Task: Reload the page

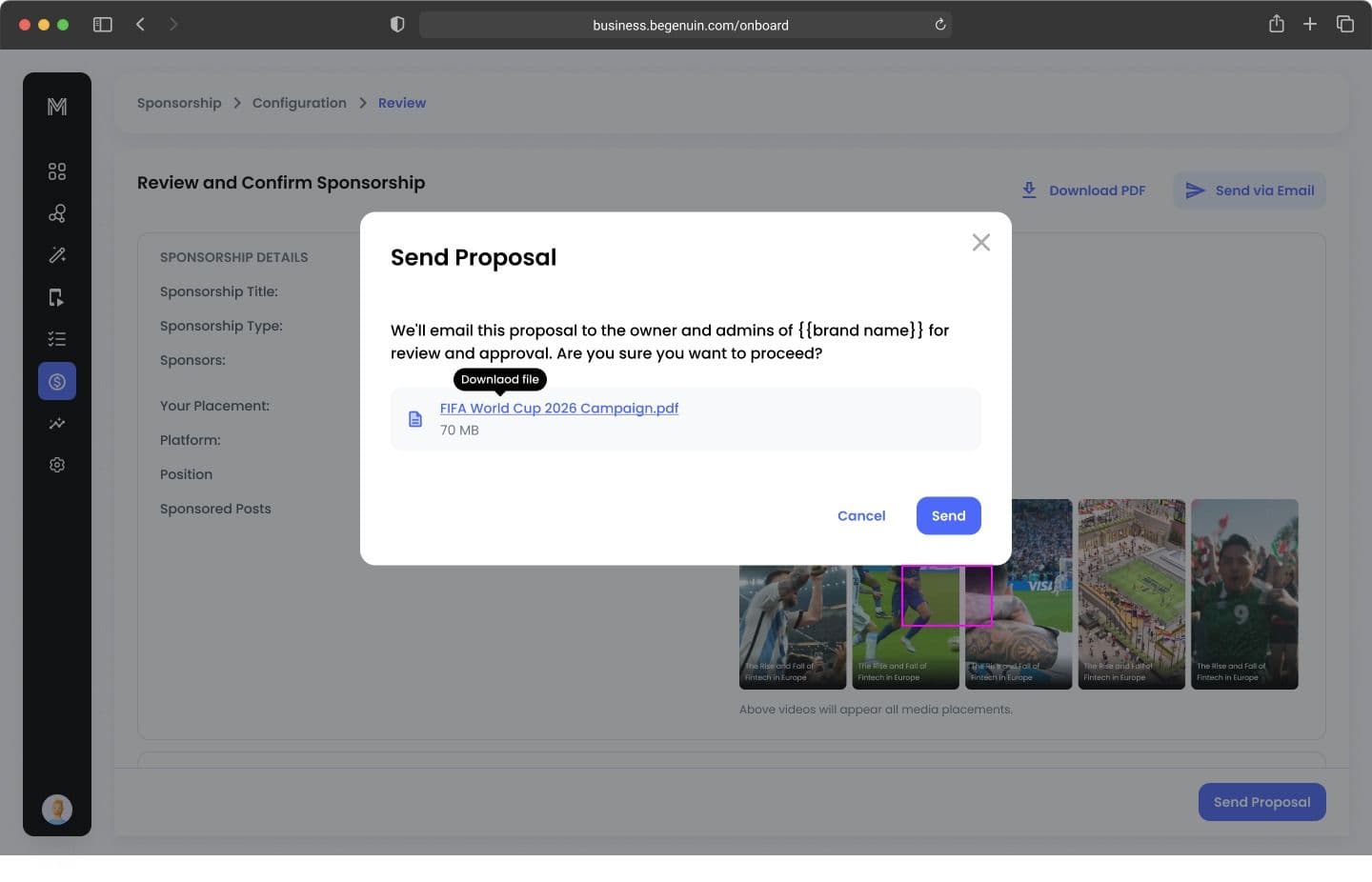Action: pos(940,25)
